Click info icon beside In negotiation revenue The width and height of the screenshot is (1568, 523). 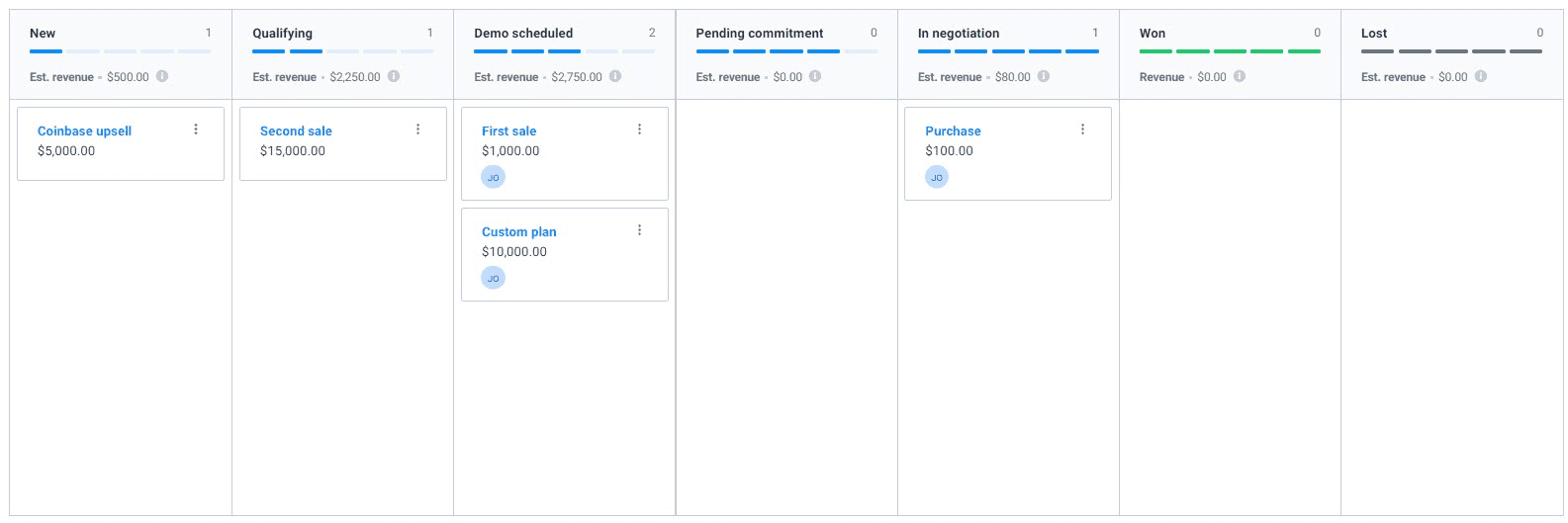pyautogui.click(x=1044, y=76)
